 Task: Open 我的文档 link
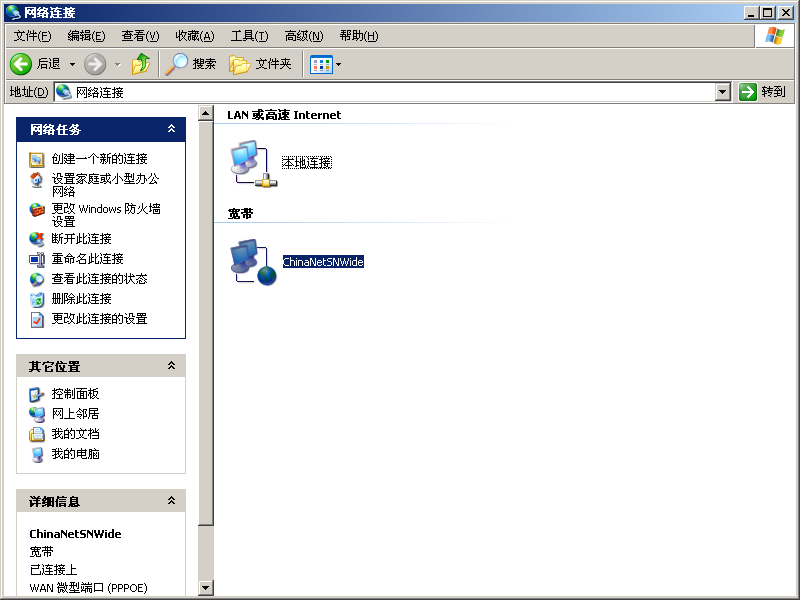coord(76,434)
